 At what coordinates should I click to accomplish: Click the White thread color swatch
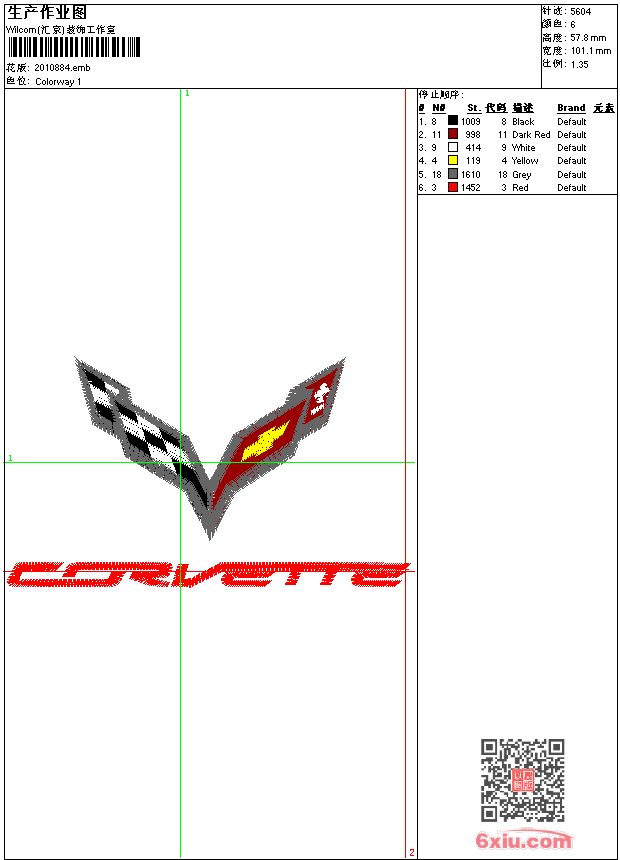coord(453,147)
